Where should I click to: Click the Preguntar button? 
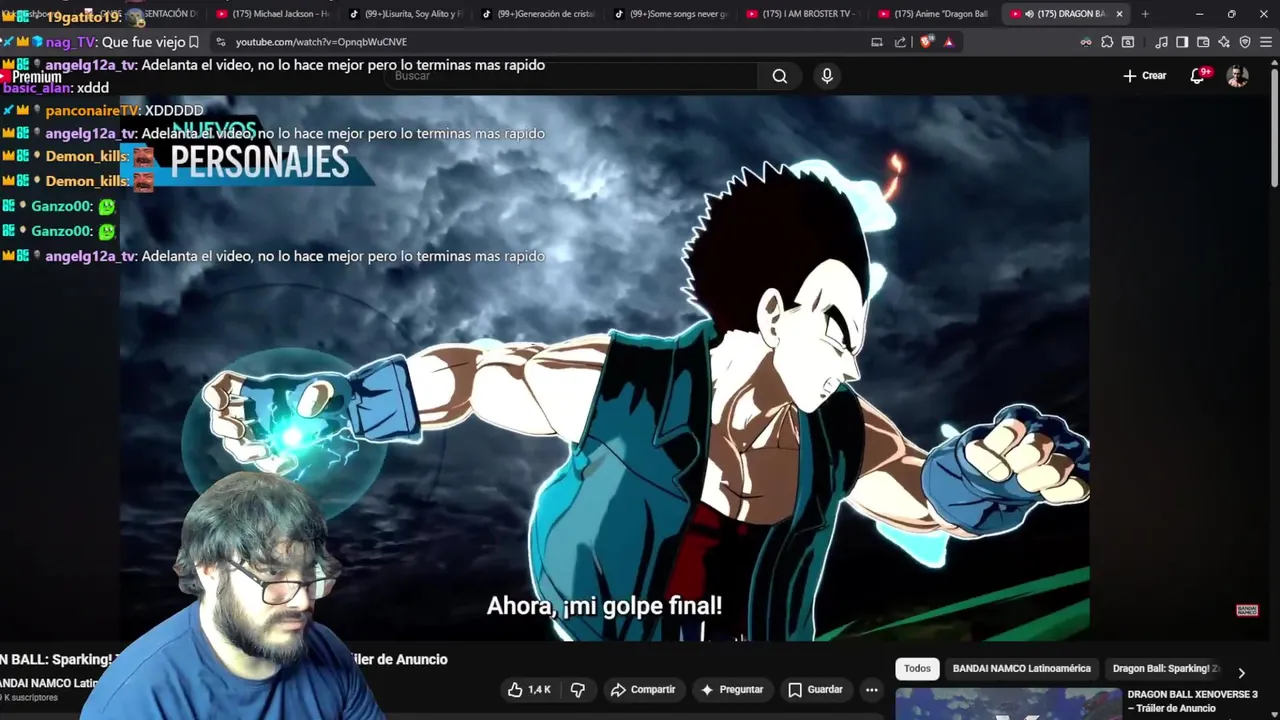coord(732,690)
